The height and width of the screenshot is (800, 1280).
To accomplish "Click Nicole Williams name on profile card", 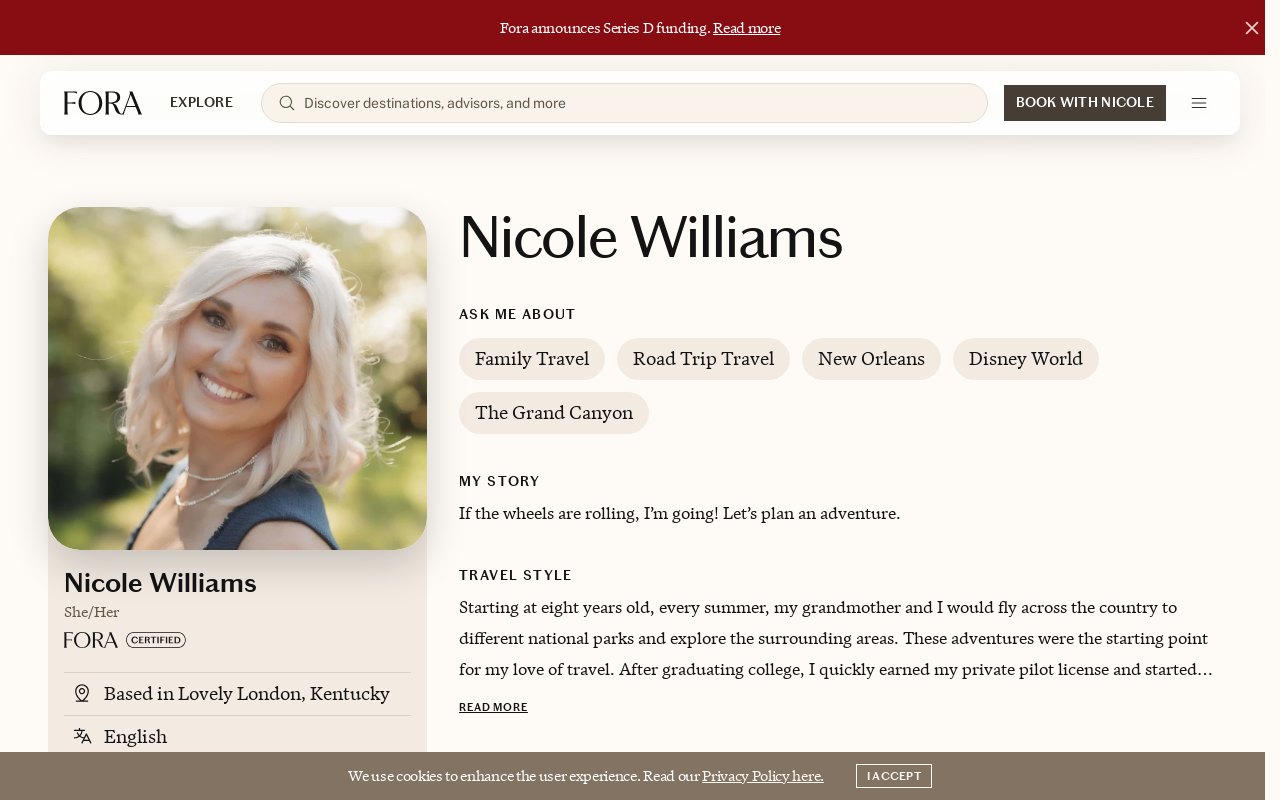I will pos(160,583).
